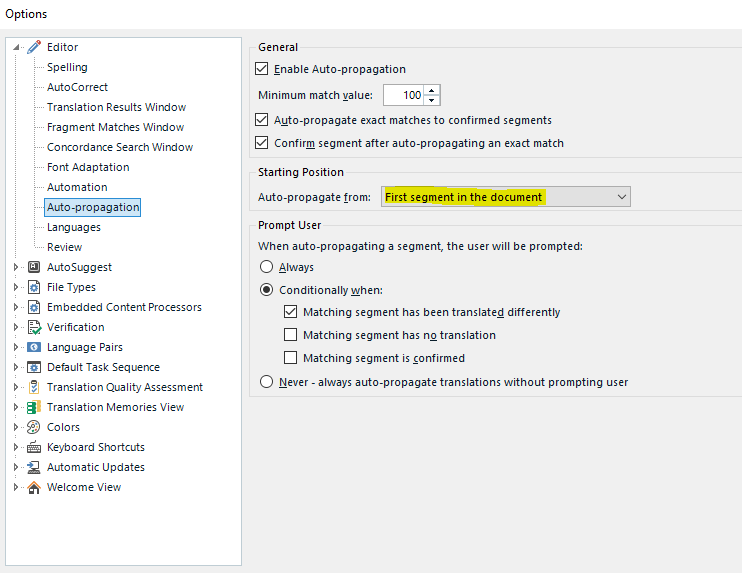The width and height of the screenshot is (742, 573).
Task: Click the File Types icon
Action: [x=34, y=287]
